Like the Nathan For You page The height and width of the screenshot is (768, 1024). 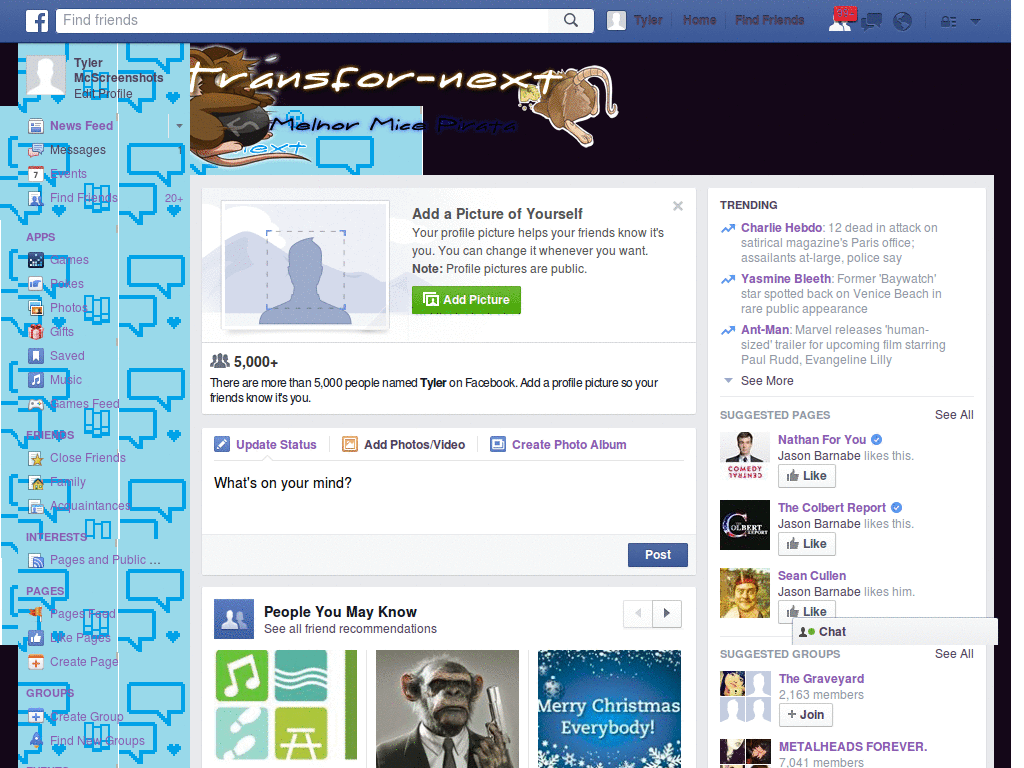tap(807, 475)
